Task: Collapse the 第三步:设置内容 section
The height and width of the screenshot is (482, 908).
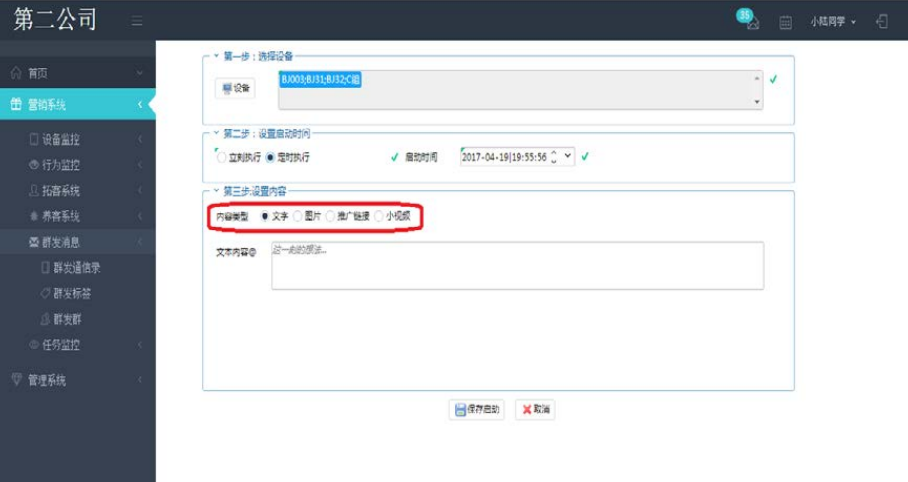Action: click(x=216, y=191)
